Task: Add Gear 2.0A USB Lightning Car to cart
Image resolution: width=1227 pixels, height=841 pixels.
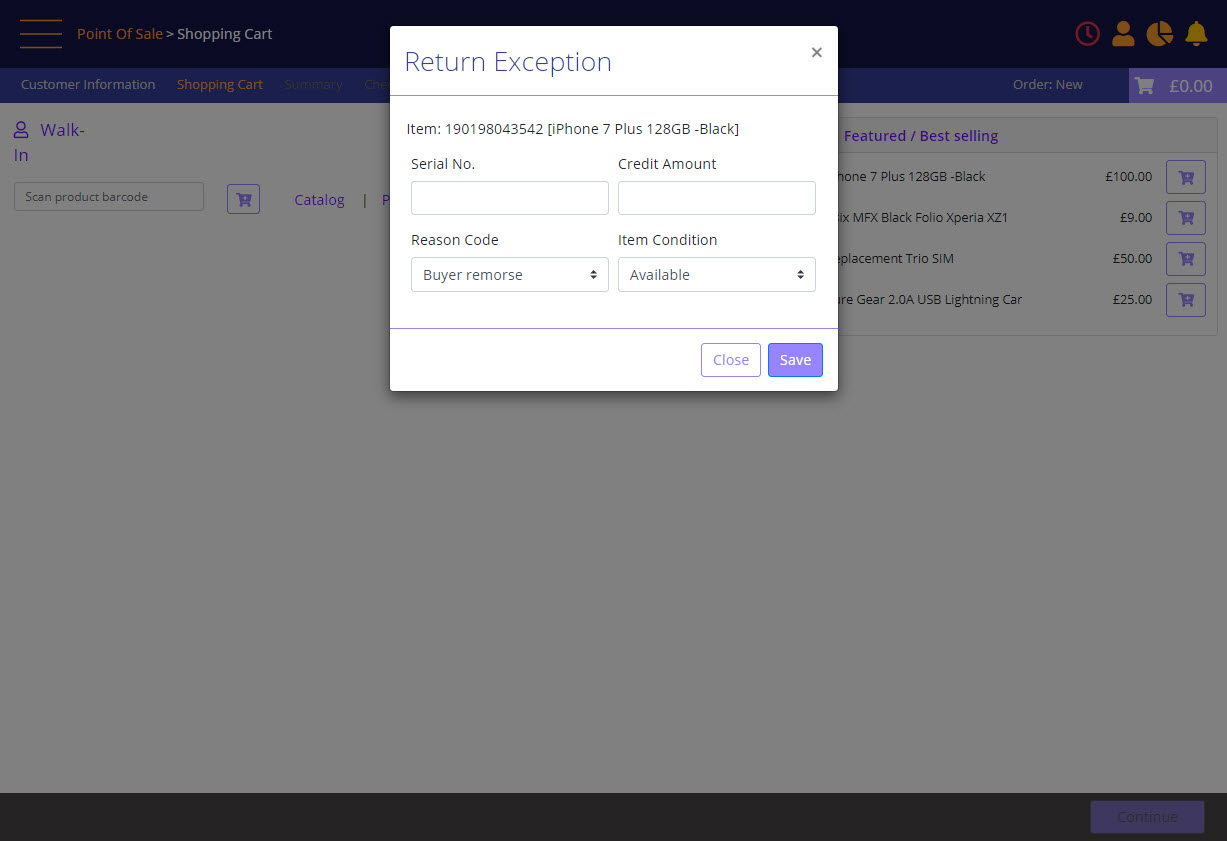Action: tap(1186, 299)
